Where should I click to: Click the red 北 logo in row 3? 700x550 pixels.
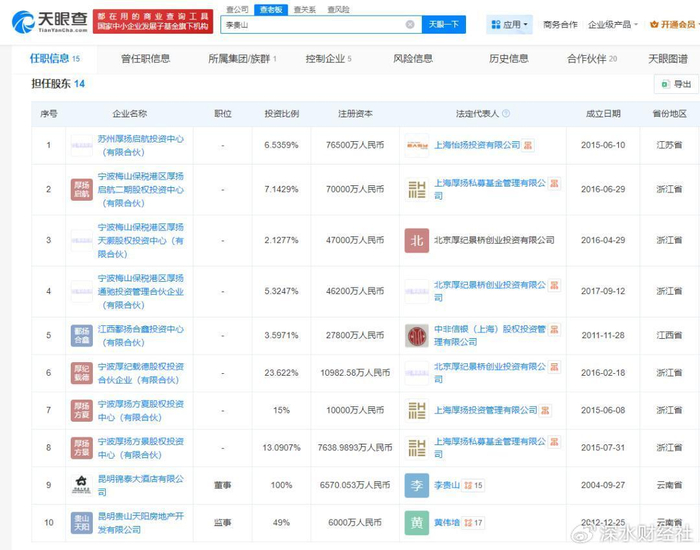coord(417,240)
